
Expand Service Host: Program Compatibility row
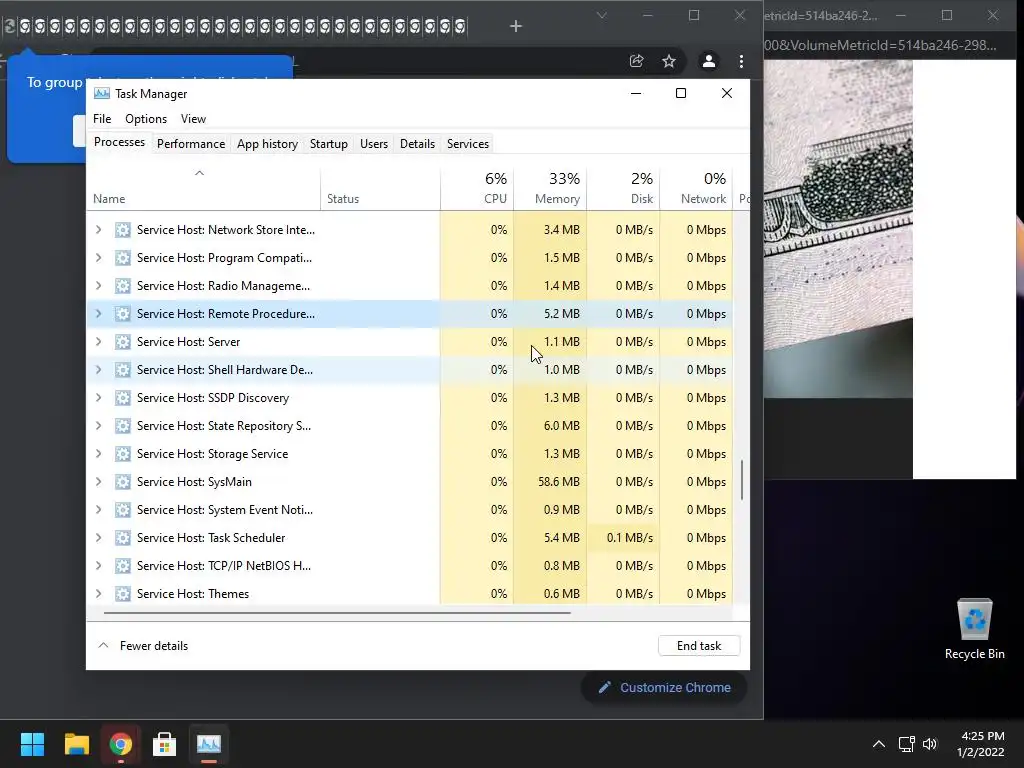click(99, 258)
